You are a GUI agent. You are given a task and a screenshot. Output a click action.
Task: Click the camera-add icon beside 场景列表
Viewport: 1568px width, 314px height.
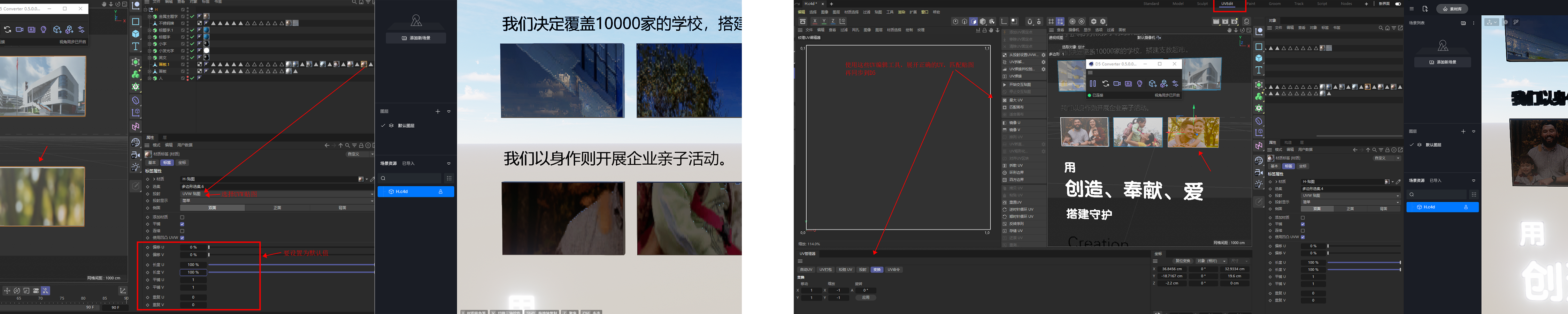tap(1463, 23)
